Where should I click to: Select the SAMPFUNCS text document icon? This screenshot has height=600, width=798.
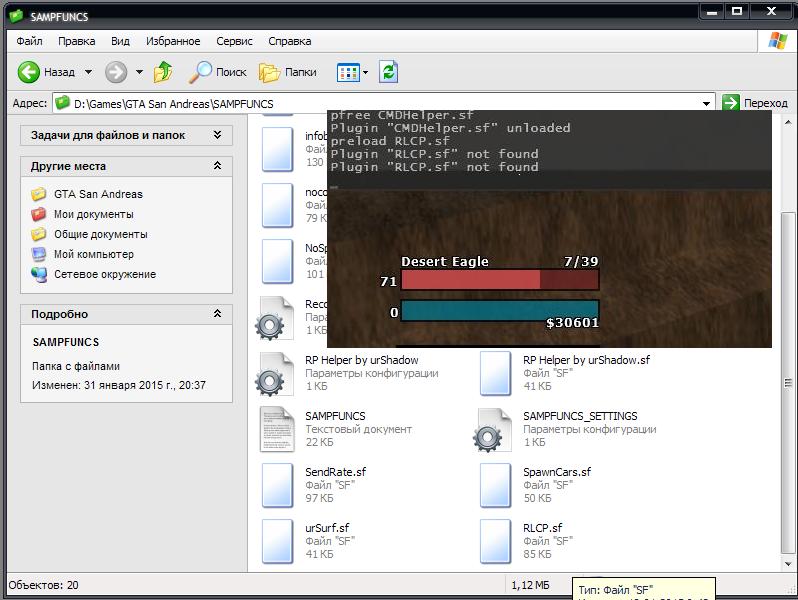pyautogui.click(x=277, y=430)
